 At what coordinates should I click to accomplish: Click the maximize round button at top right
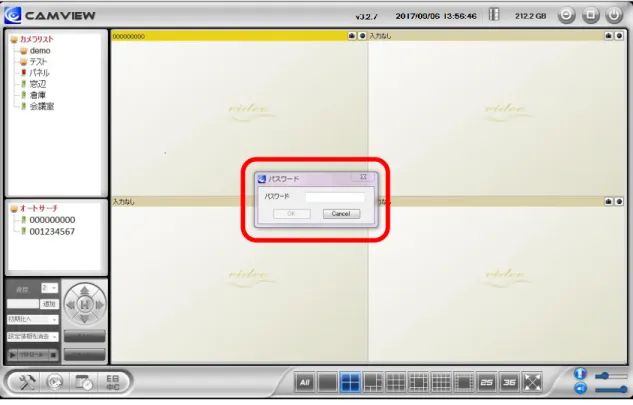point(590,15)
